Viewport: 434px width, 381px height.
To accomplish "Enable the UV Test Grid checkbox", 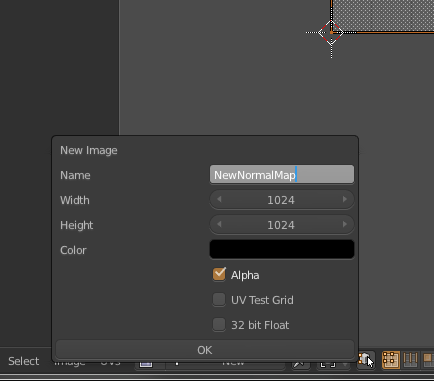I will click(219, 299).
